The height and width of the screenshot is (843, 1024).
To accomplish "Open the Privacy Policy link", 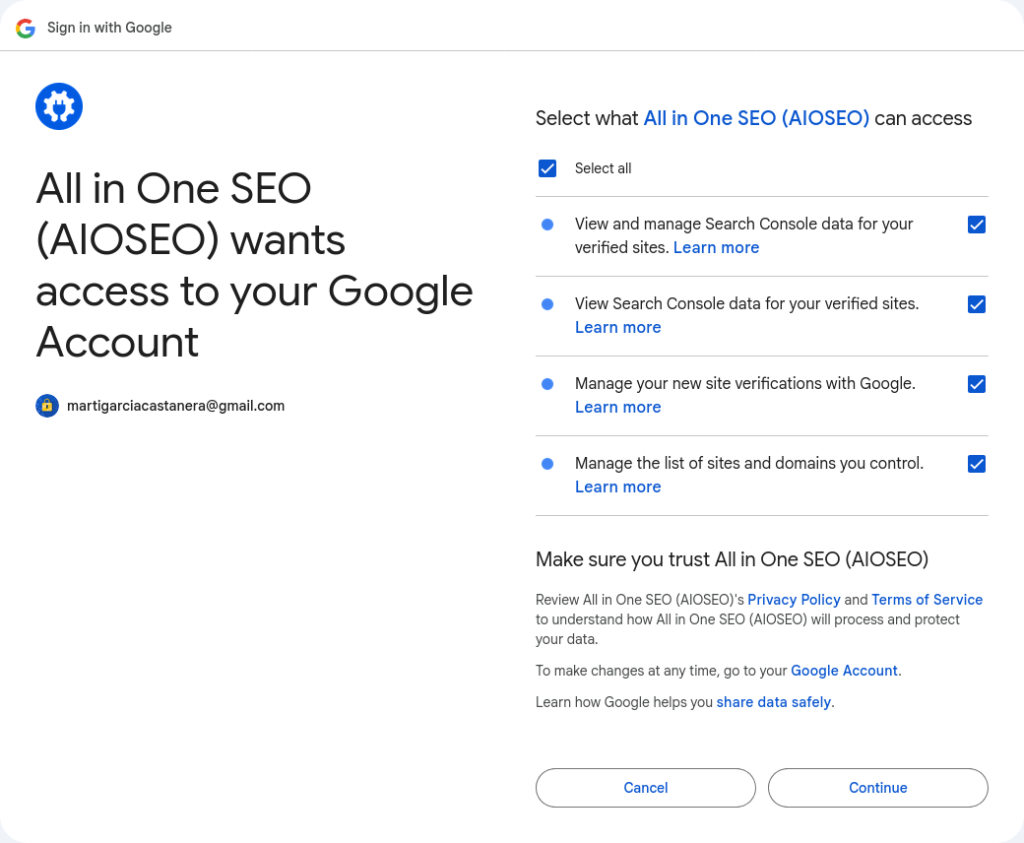I will click(x=794, y=600).
